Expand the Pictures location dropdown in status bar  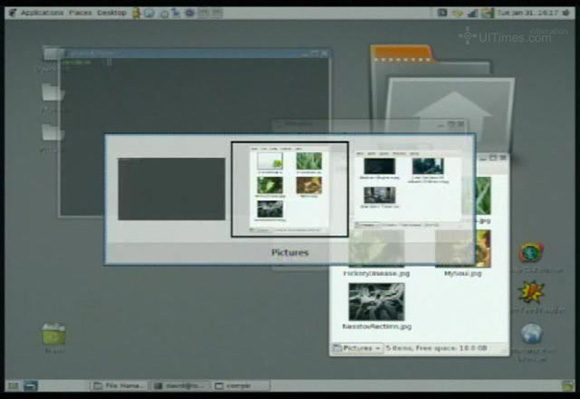point(357,348)
